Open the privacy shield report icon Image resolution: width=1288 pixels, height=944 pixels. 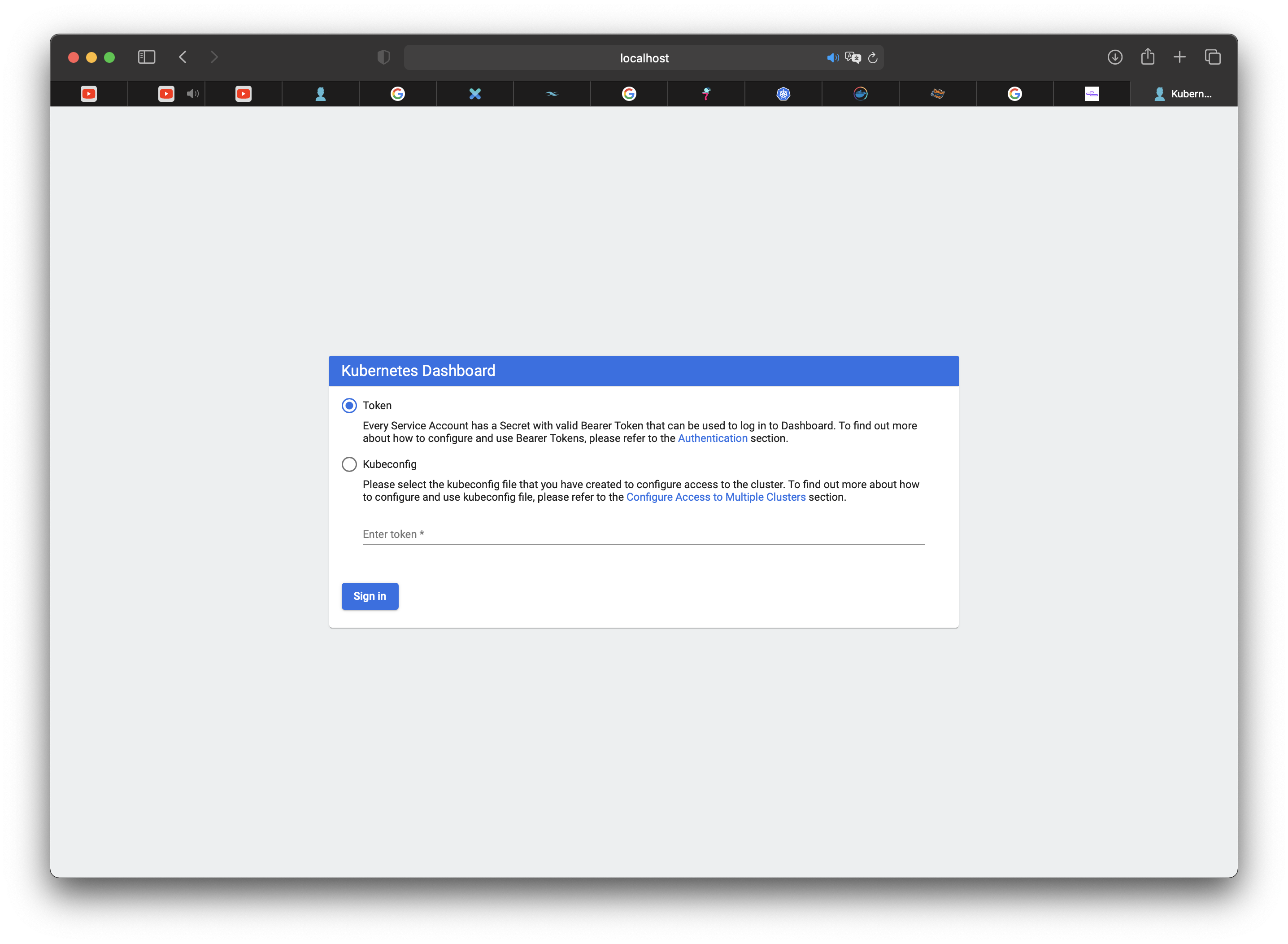click(383, 57)
